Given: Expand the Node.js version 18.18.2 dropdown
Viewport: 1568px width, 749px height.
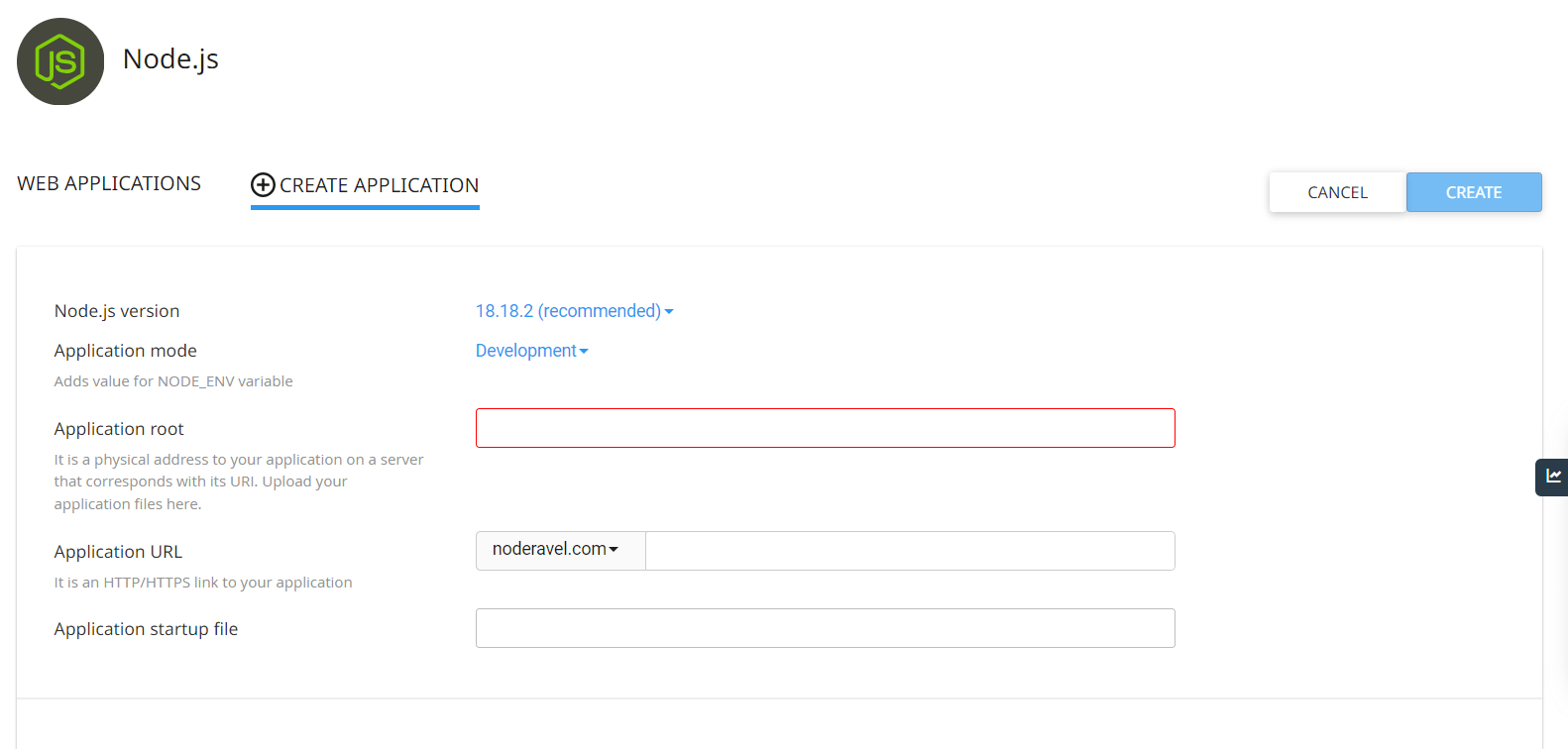Looking at the screenshot, I should (x=574, y=311).
